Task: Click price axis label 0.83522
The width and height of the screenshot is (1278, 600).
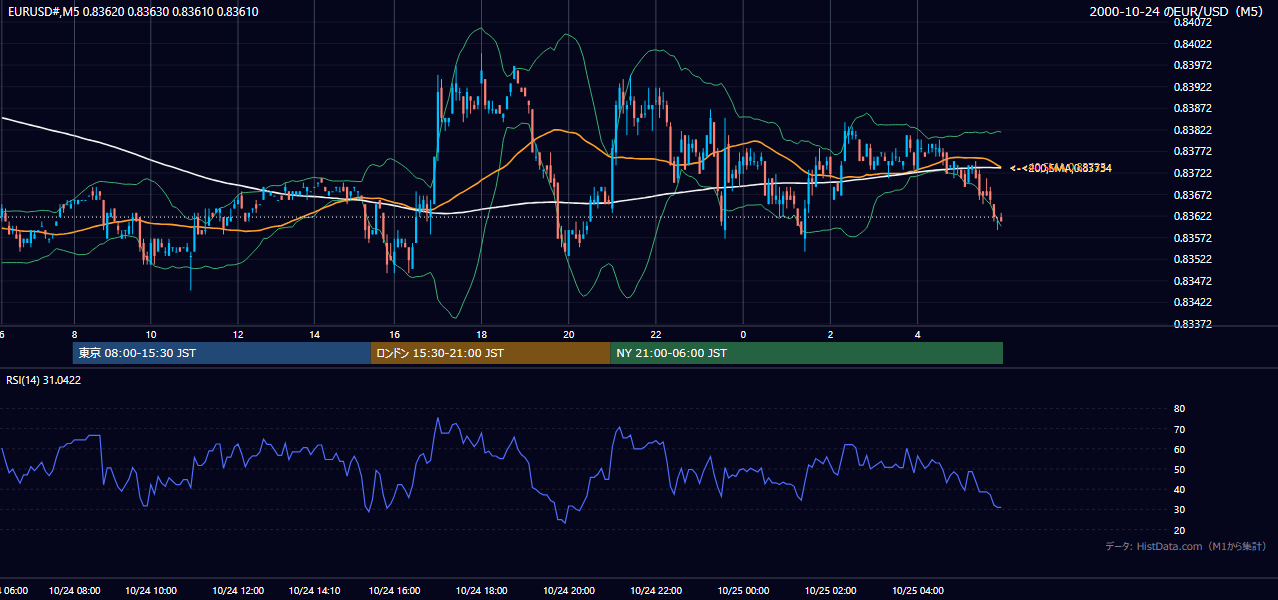Action: coord(1192,259)
